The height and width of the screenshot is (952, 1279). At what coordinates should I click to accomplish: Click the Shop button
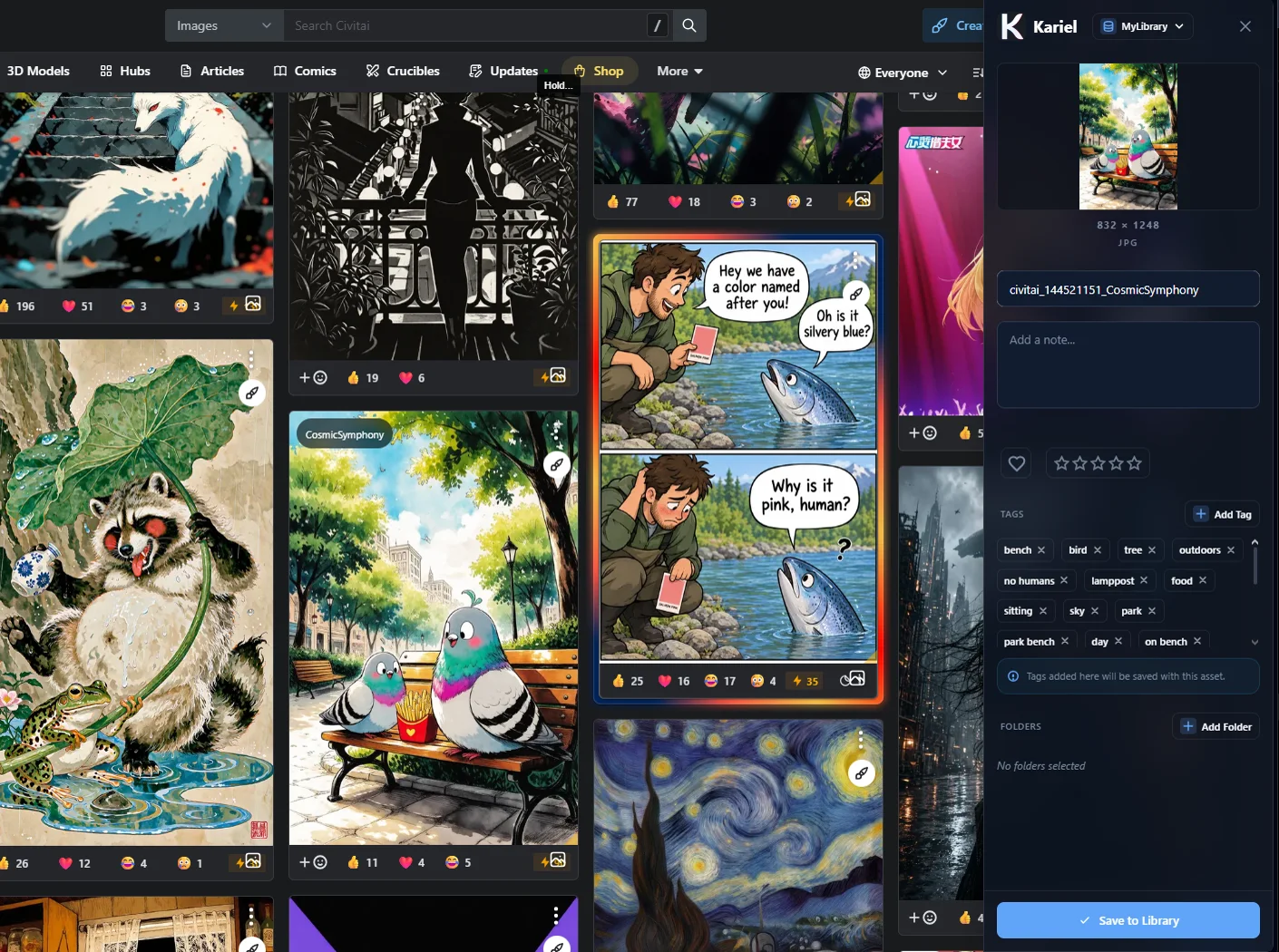pos(599,71)
